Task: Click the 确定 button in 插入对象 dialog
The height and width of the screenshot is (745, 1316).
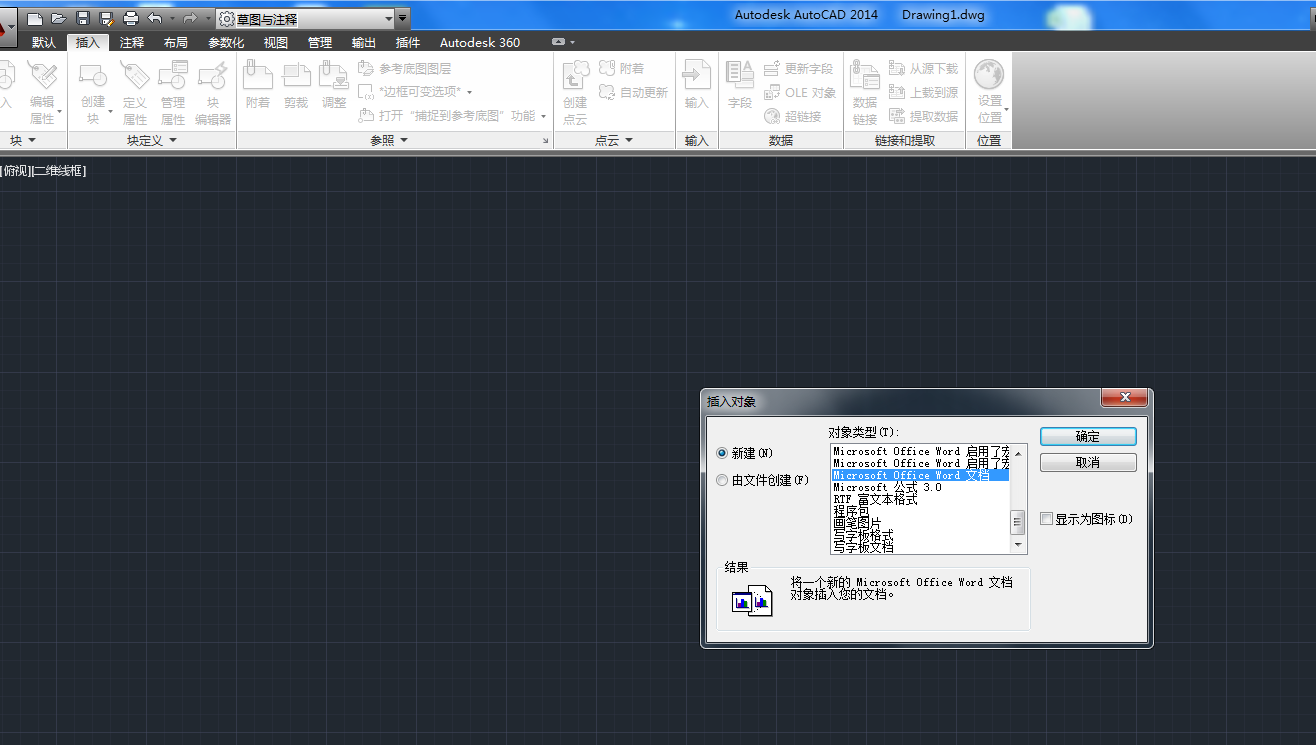Action: tap(1088, 436)
